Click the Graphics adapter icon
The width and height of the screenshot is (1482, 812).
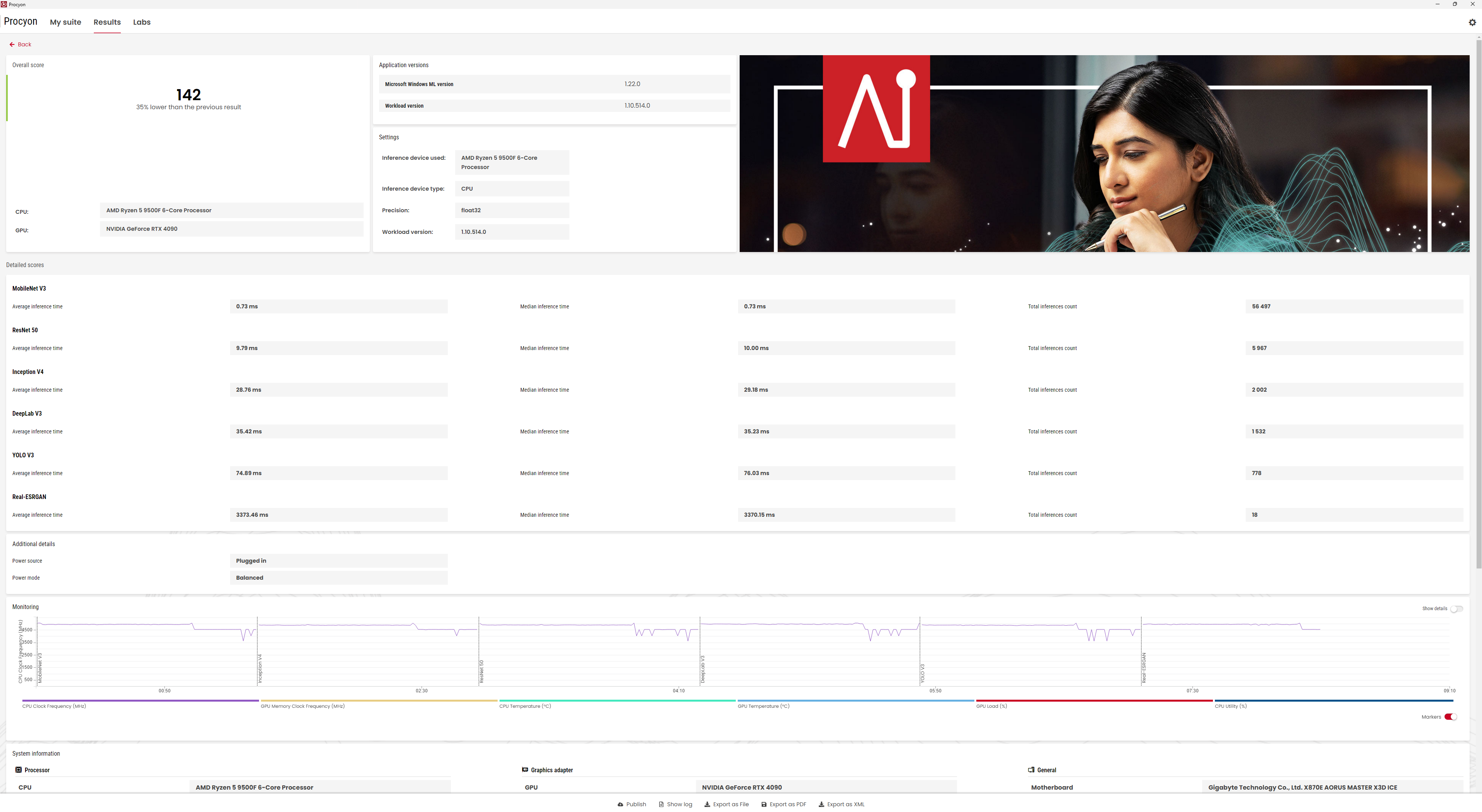525,770
